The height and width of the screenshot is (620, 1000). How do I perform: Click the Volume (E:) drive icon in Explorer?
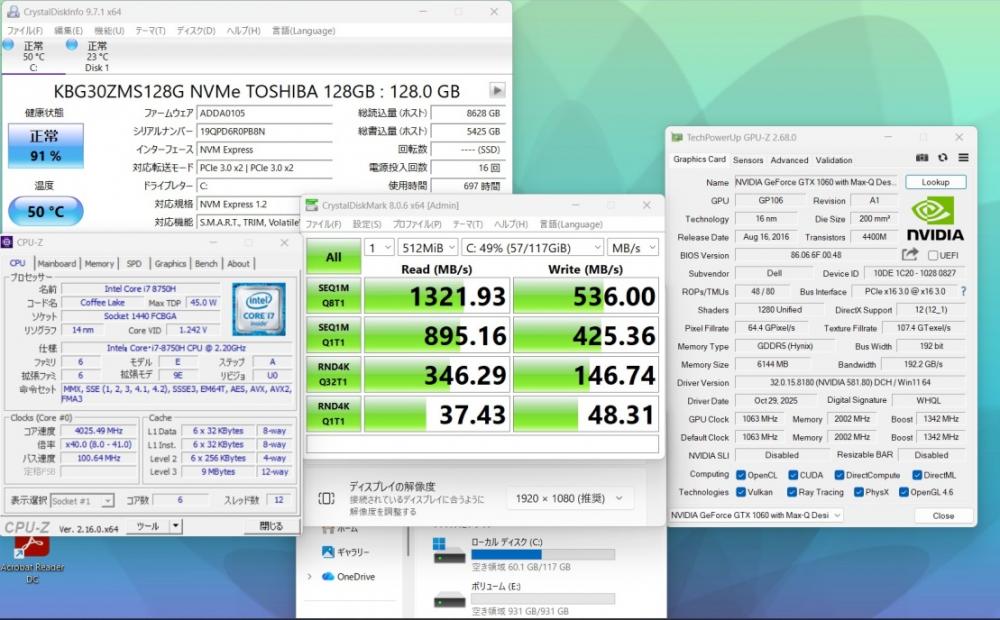click(449, 600)
